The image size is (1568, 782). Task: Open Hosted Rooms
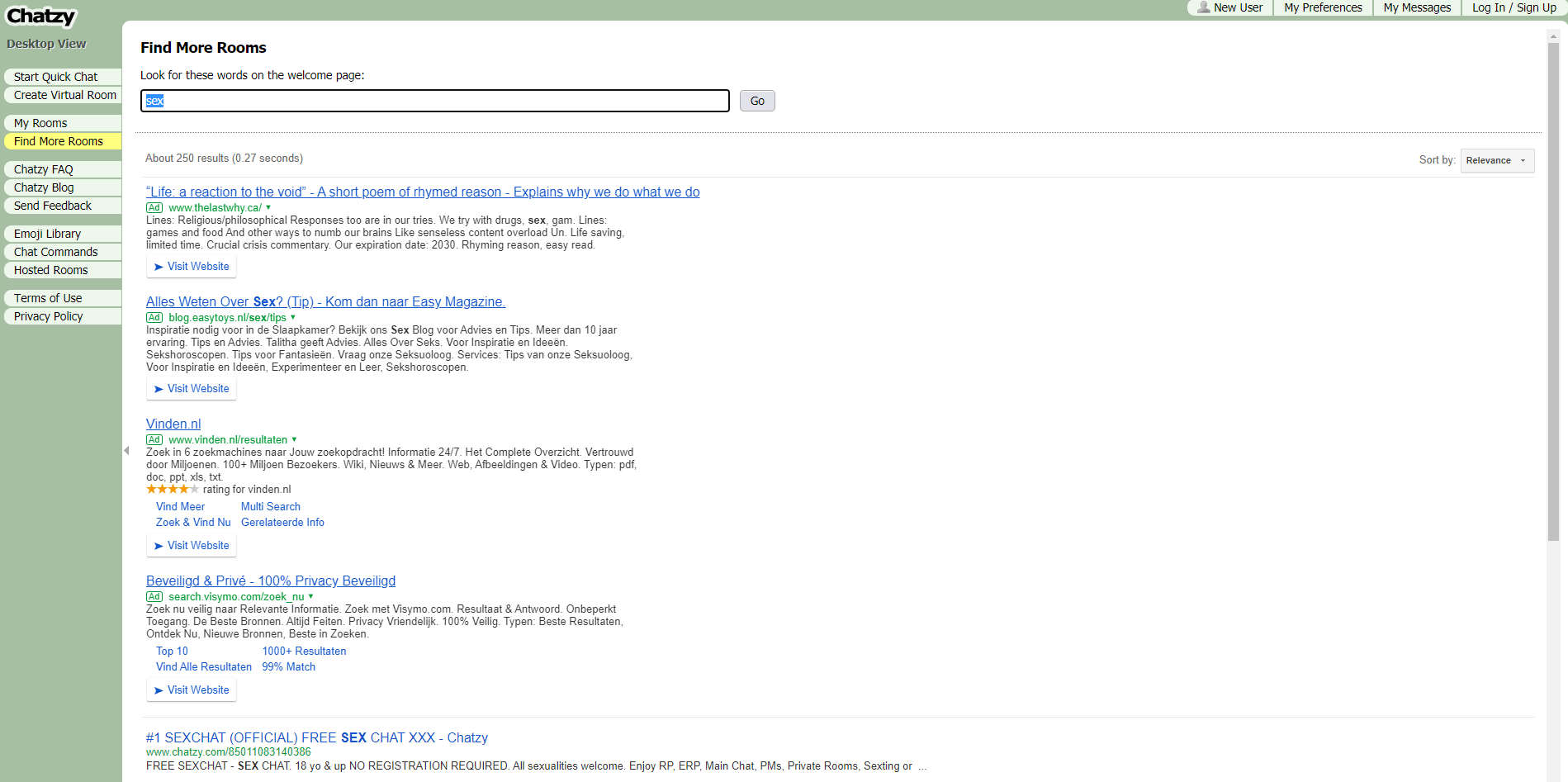tap(63, 270)
